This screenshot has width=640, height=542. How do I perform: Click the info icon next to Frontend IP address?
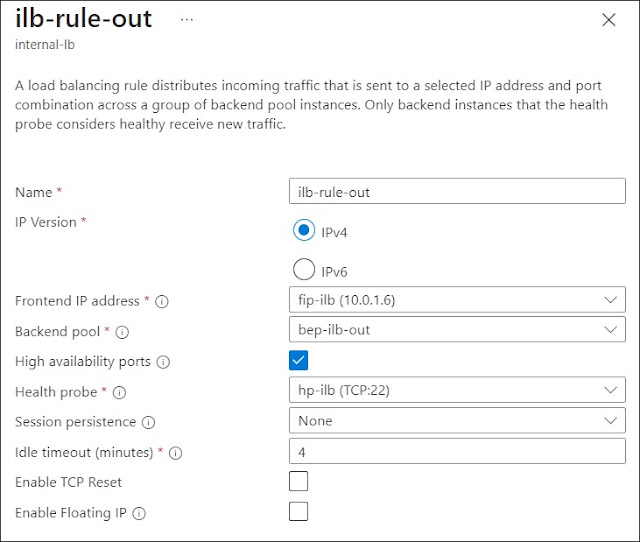[162, 301]
